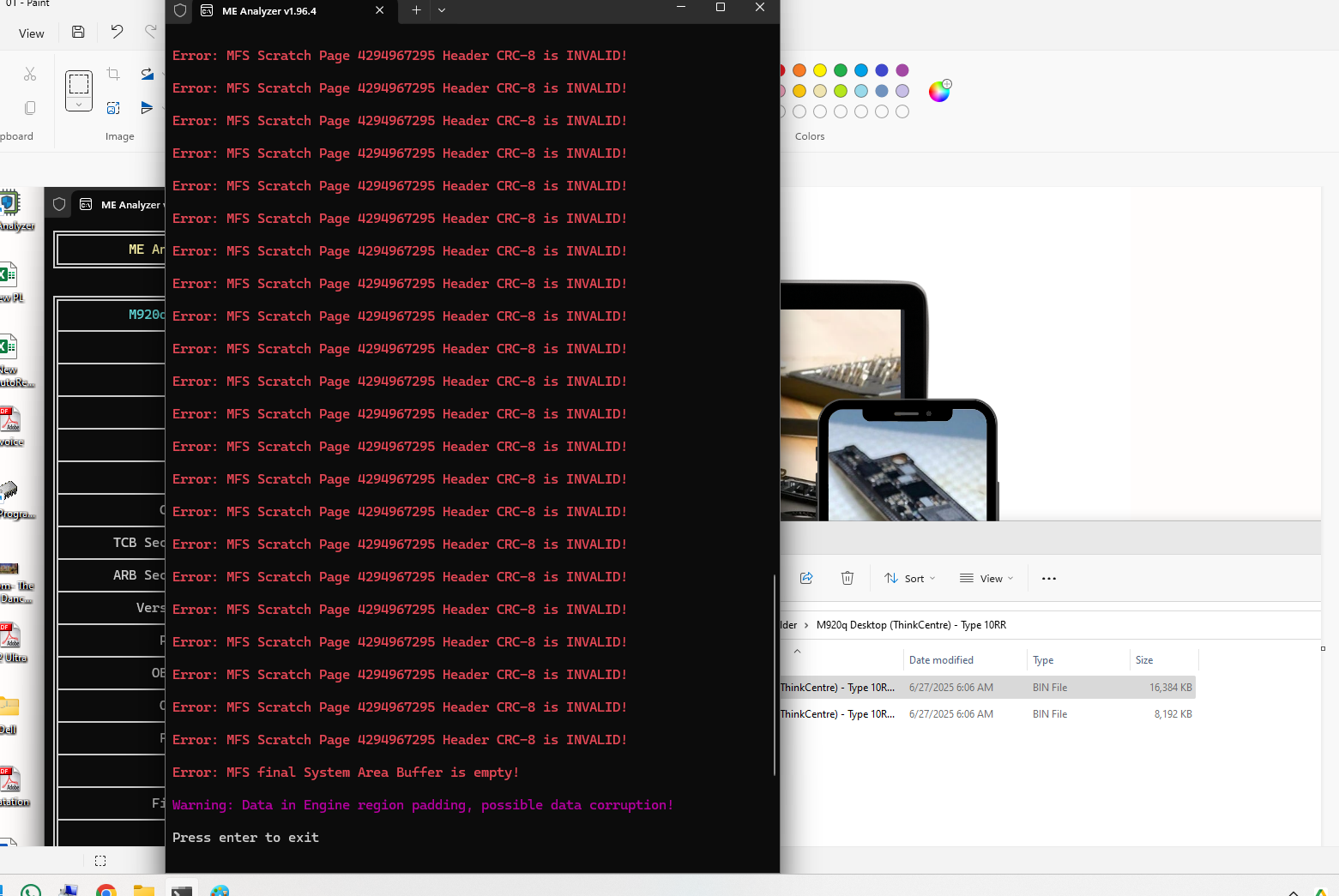Sort files by Date modified column

pos(941,660)
